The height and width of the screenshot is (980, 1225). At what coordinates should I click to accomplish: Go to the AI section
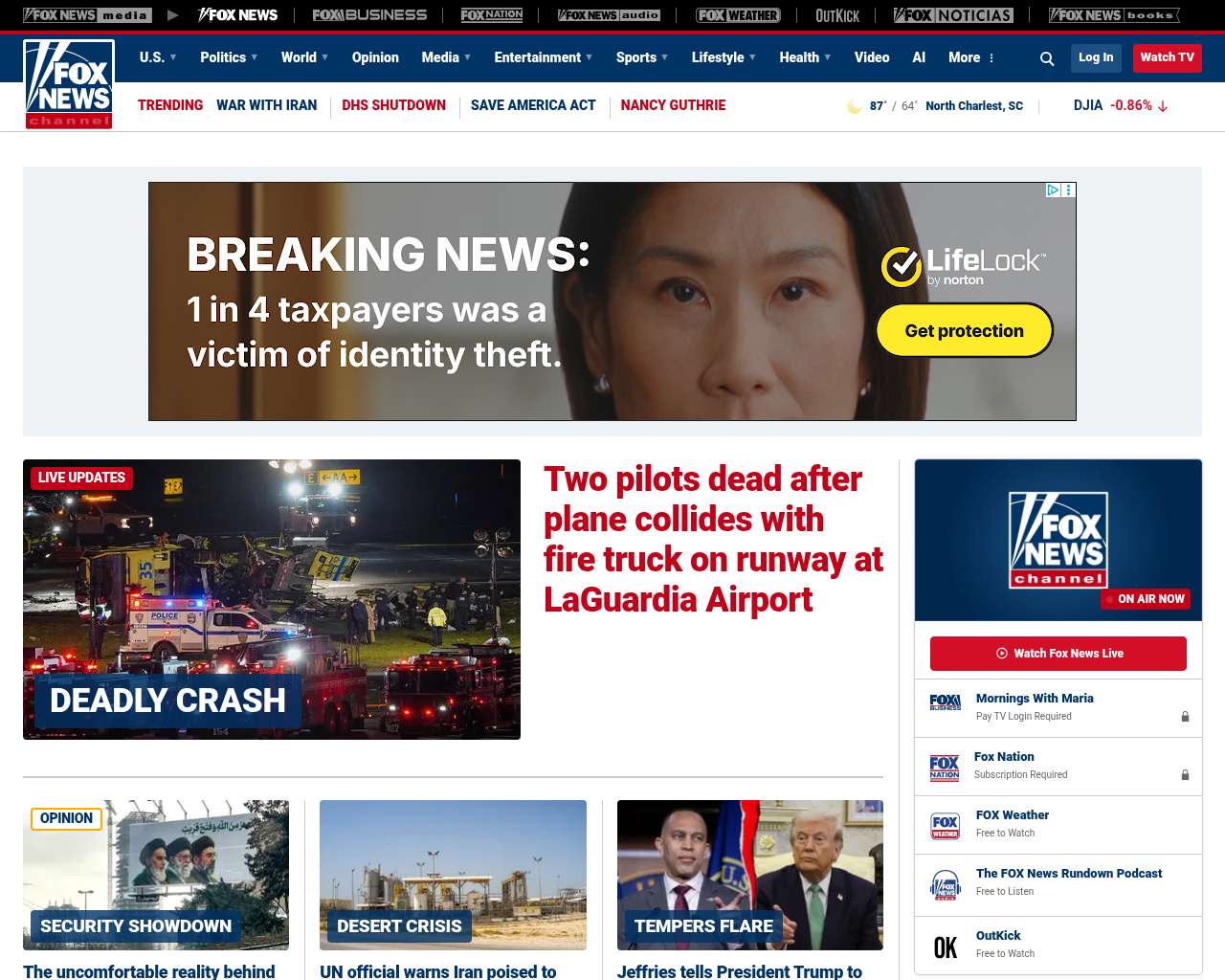[919, 57]
